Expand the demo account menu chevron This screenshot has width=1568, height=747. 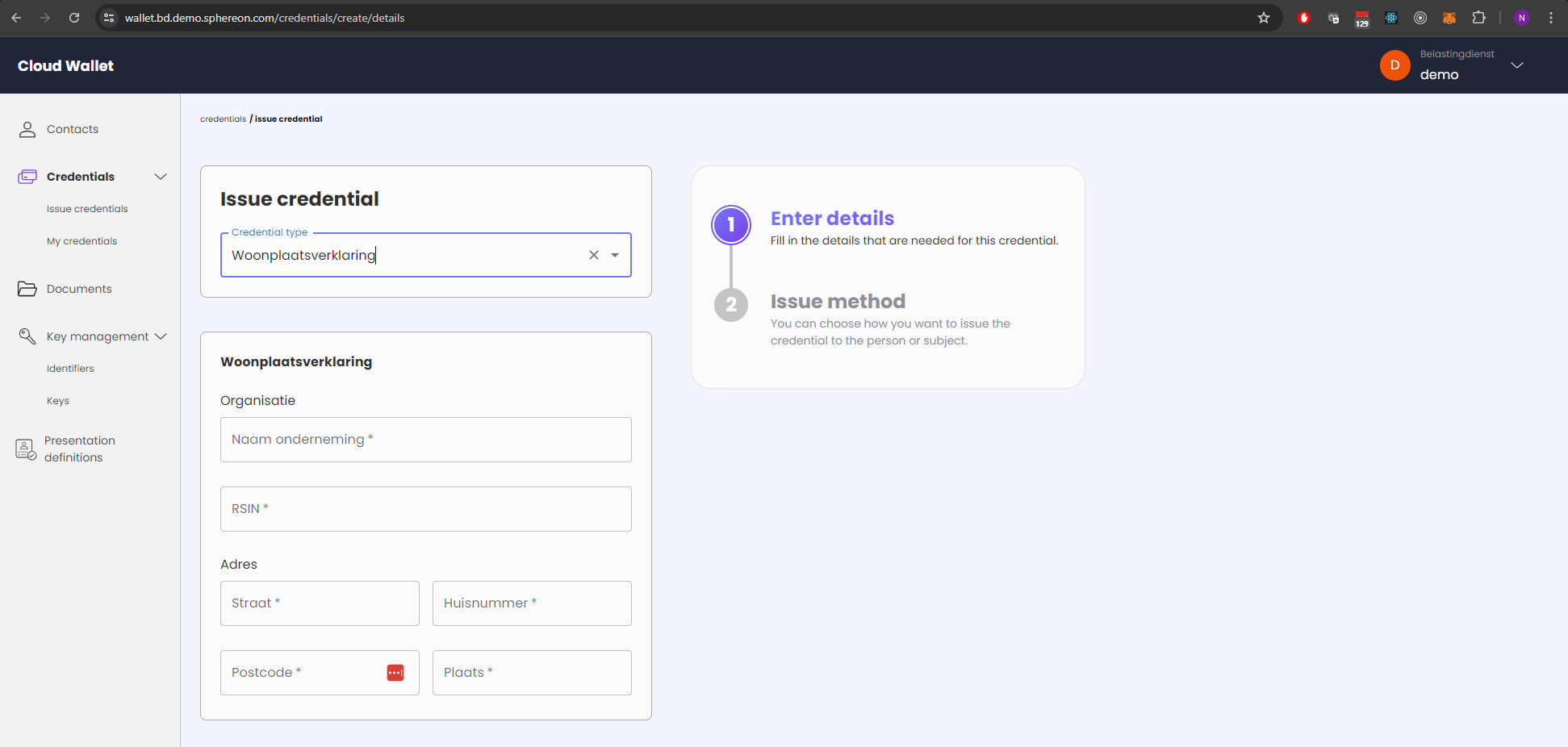pyautogui.click(x=1517, y=65)
